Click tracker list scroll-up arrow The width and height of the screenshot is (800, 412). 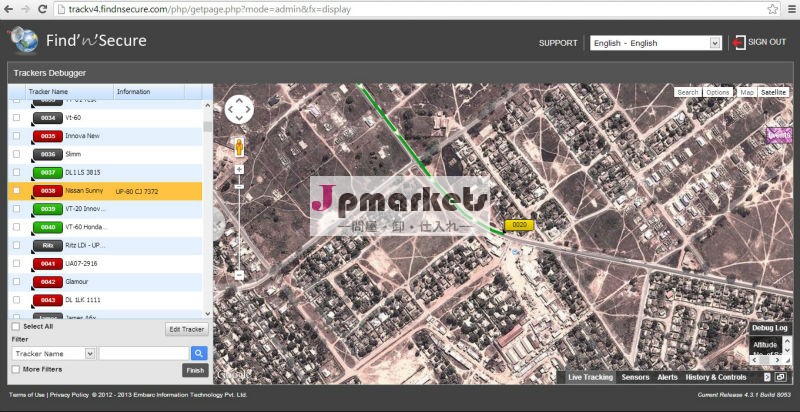[207, 106]
